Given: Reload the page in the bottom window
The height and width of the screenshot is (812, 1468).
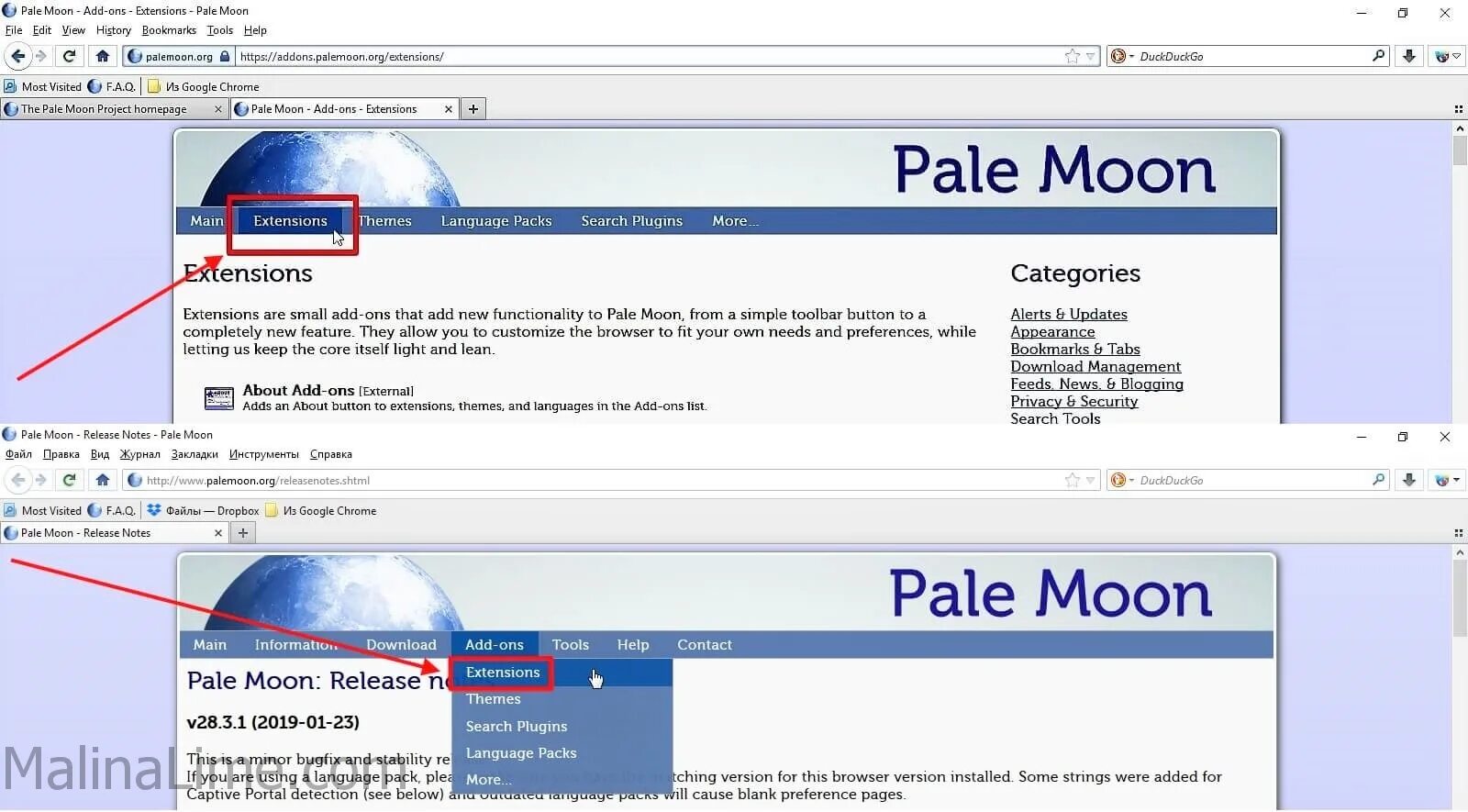Looking at the screenshot, I should (x=69, y=481).
